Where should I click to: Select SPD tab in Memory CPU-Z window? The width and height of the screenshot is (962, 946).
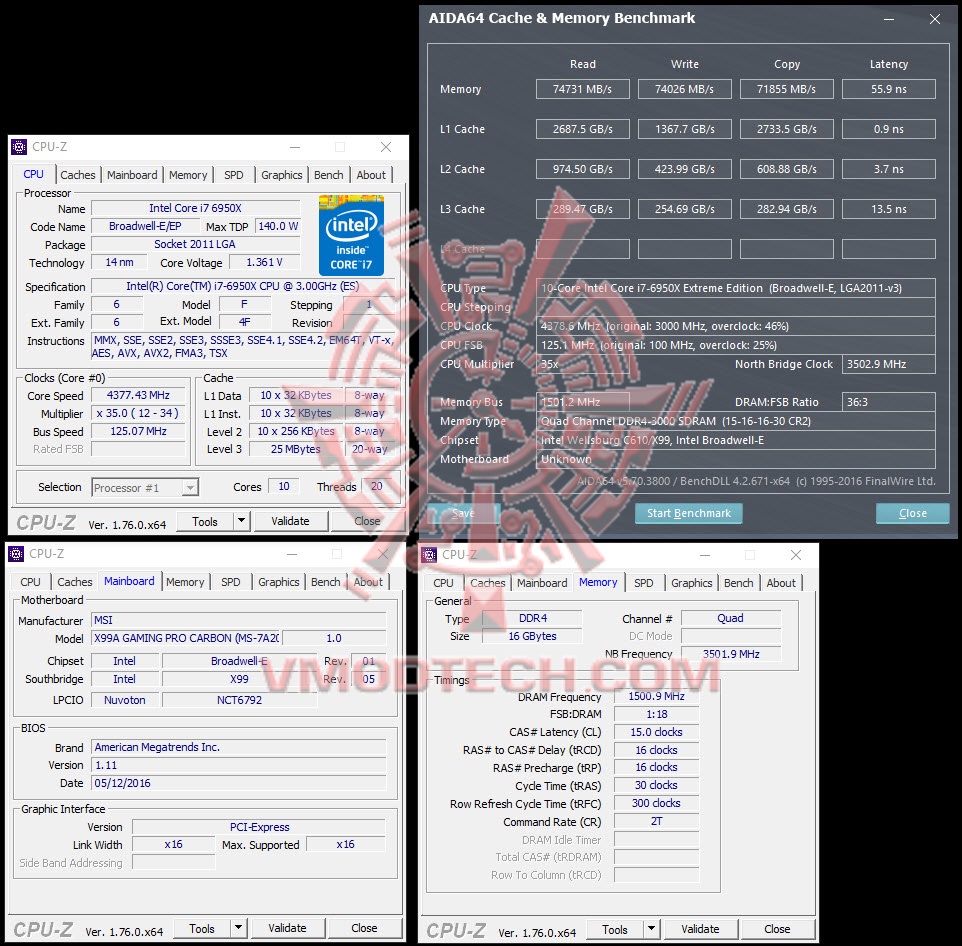[x=644, y=583]
